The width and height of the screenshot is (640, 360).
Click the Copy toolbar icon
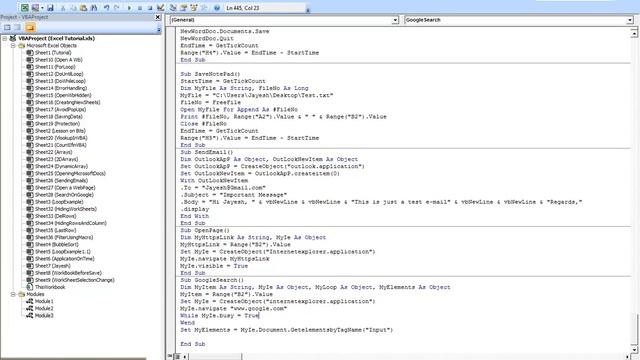click(x=73, y=8)
